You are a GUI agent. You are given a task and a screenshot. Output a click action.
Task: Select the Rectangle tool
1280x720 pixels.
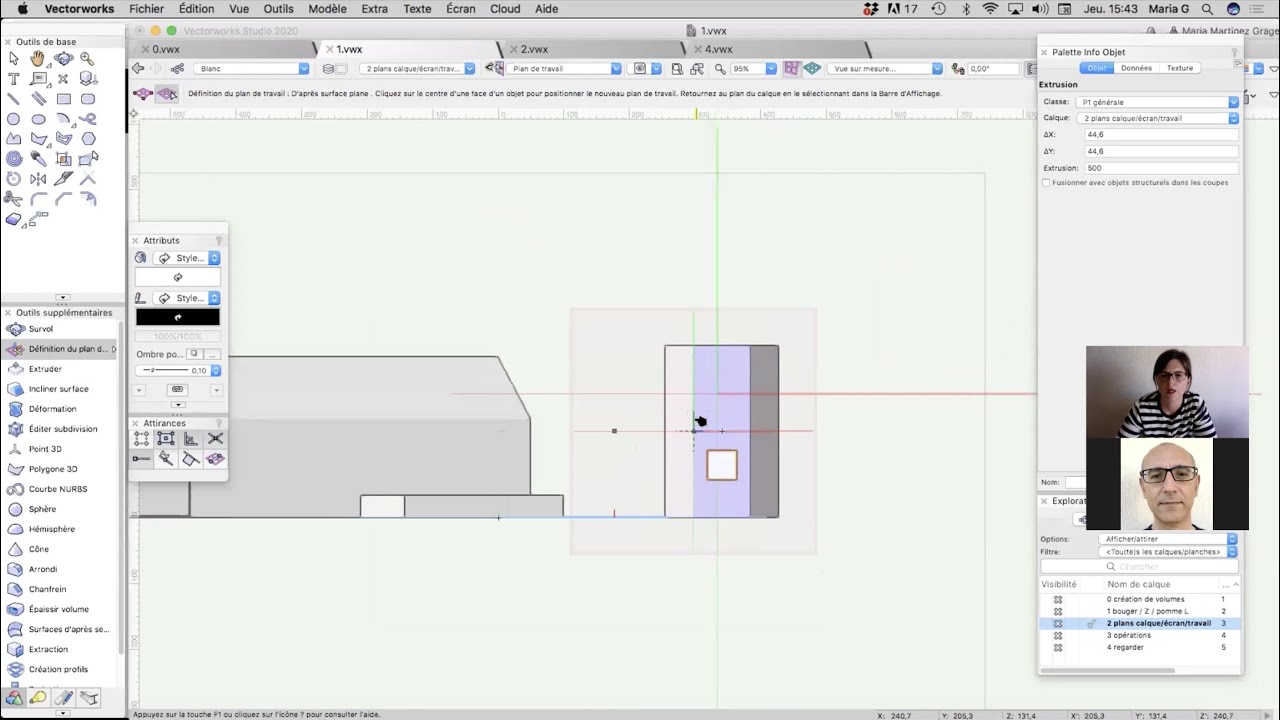click(63, 99)
